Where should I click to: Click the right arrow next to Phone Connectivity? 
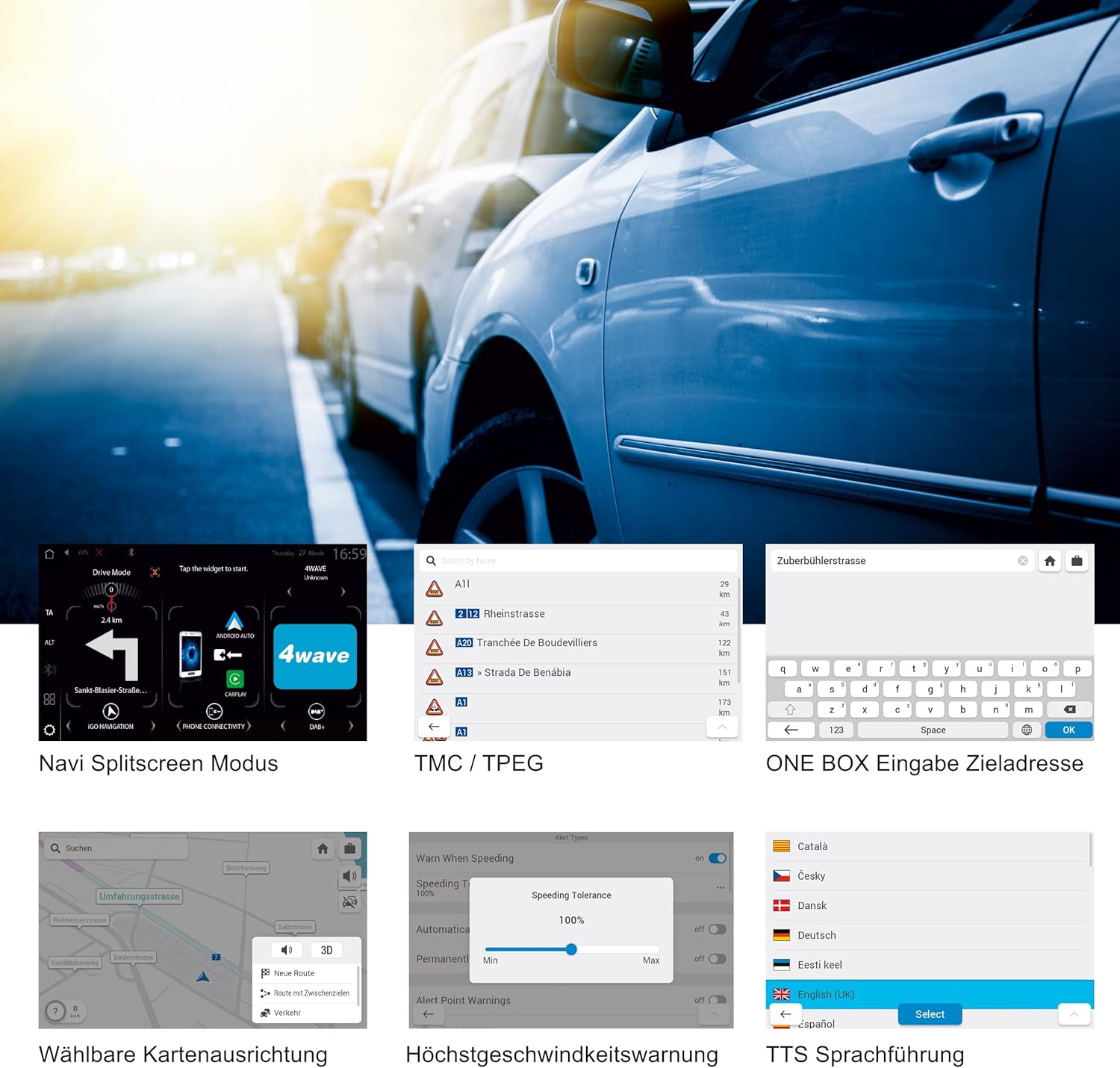click(249, 726)
